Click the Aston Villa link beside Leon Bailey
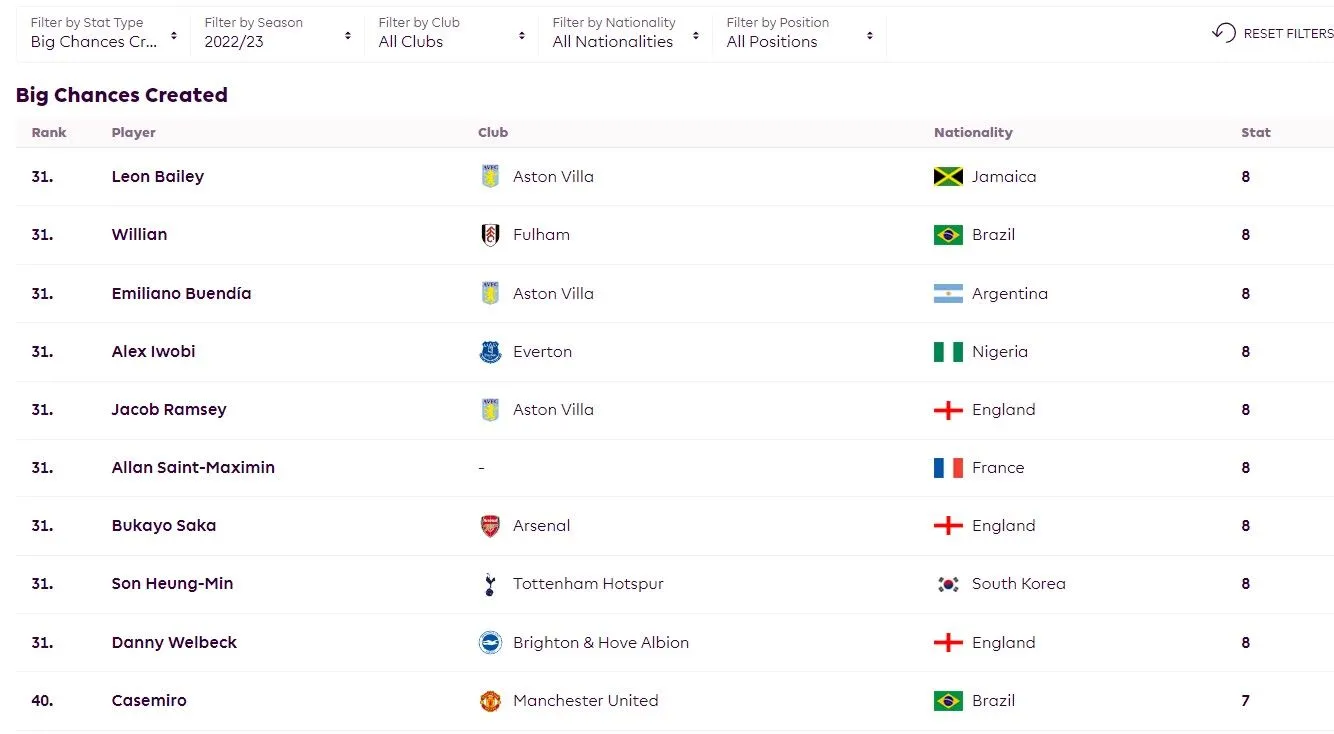Screen dimensions: 1334x734 (x=553, y=177)
